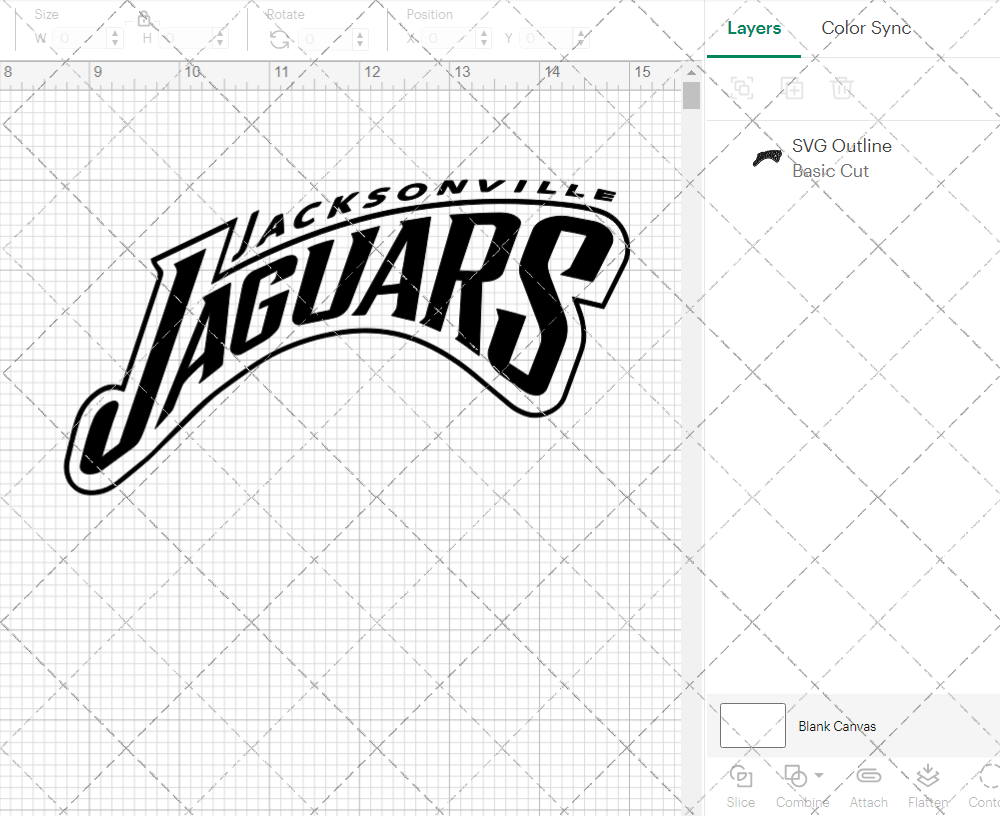Click the right-side canvas scrollbar
1000x816 pixels.
(x=691, y=95)
